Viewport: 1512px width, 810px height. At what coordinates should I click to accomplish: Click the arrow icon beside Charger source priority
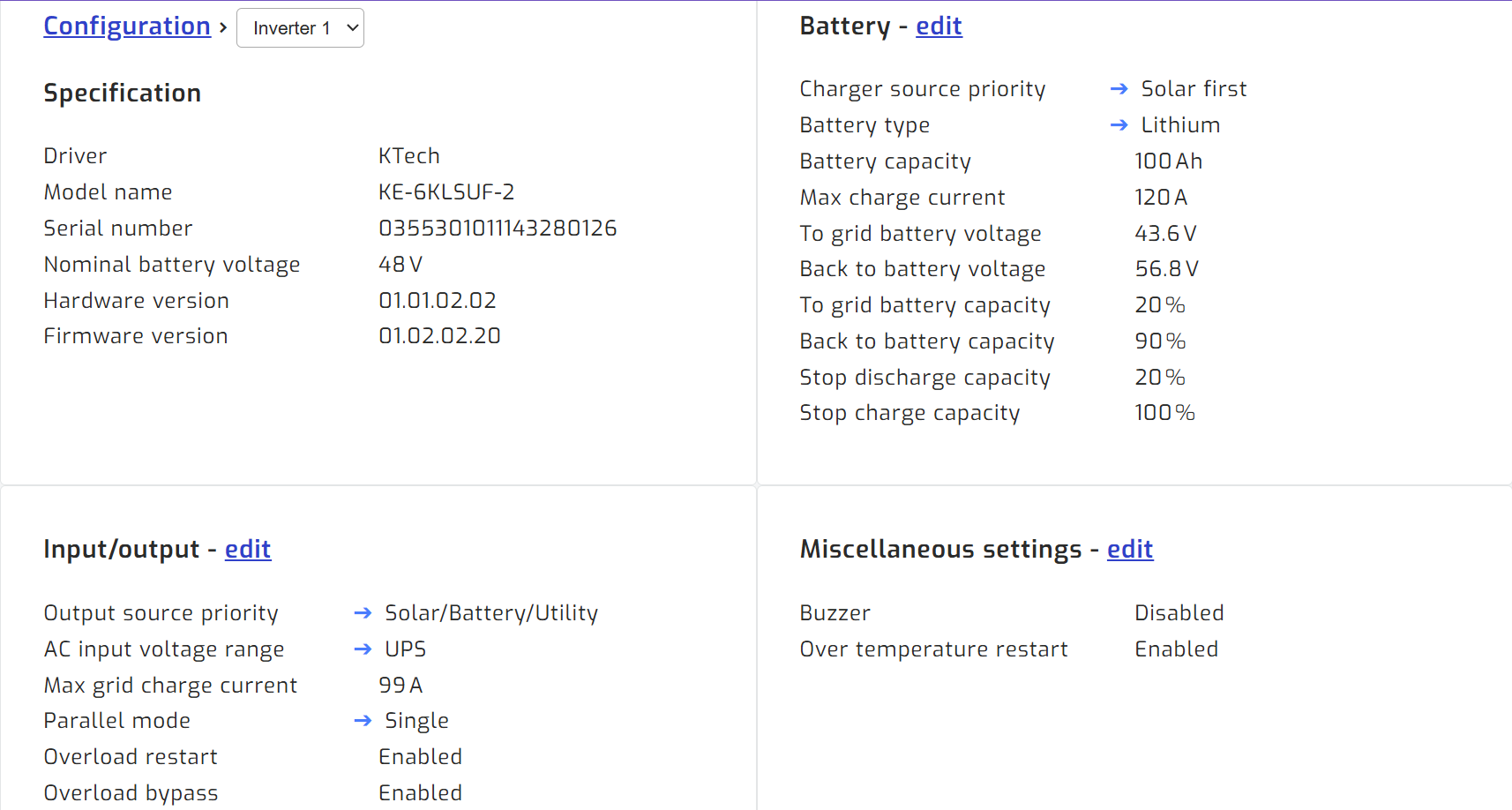pyautogui.click(x=1118, y=88)
